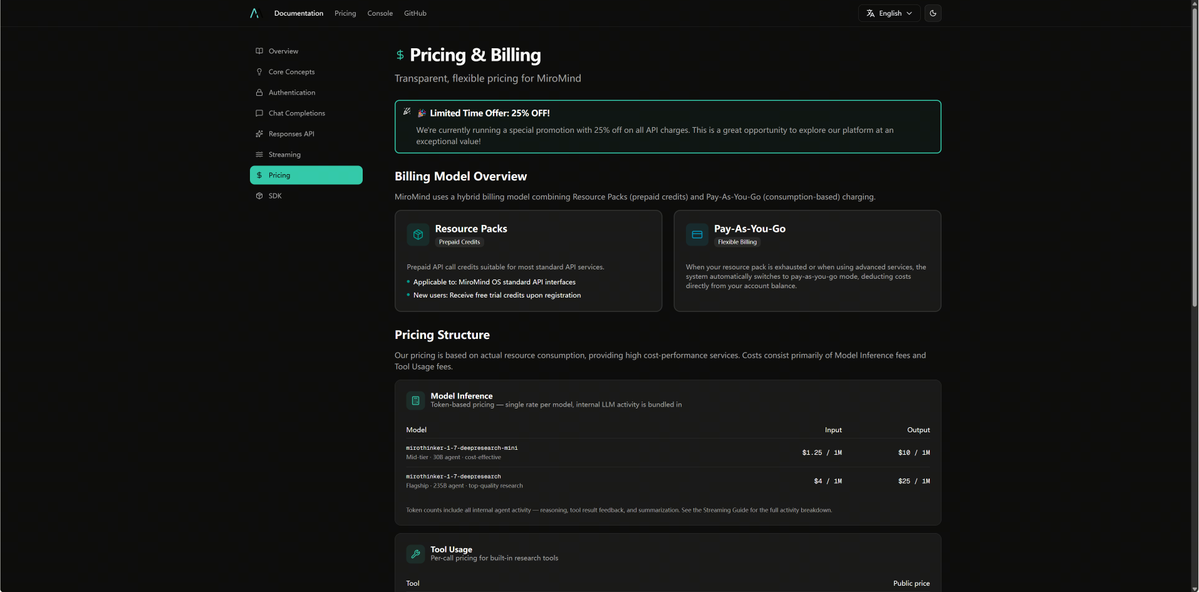The image size is (1199, 592).
Task: Click the Flexible Billing badge
Action: (x=737, y=242)
